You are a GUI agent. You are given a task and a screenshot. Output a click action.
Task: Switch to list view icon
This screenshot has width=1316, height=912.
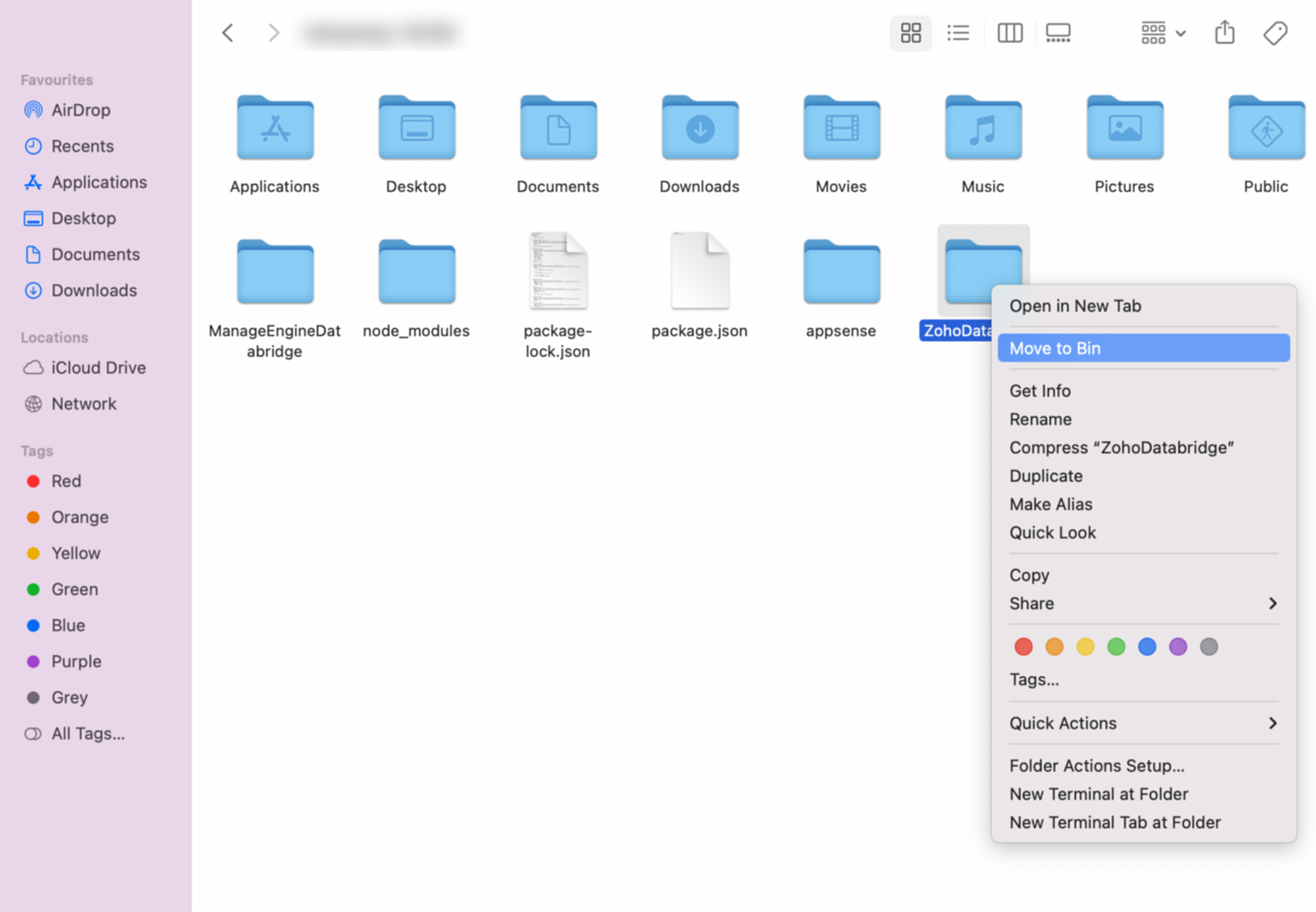[958, 33]
